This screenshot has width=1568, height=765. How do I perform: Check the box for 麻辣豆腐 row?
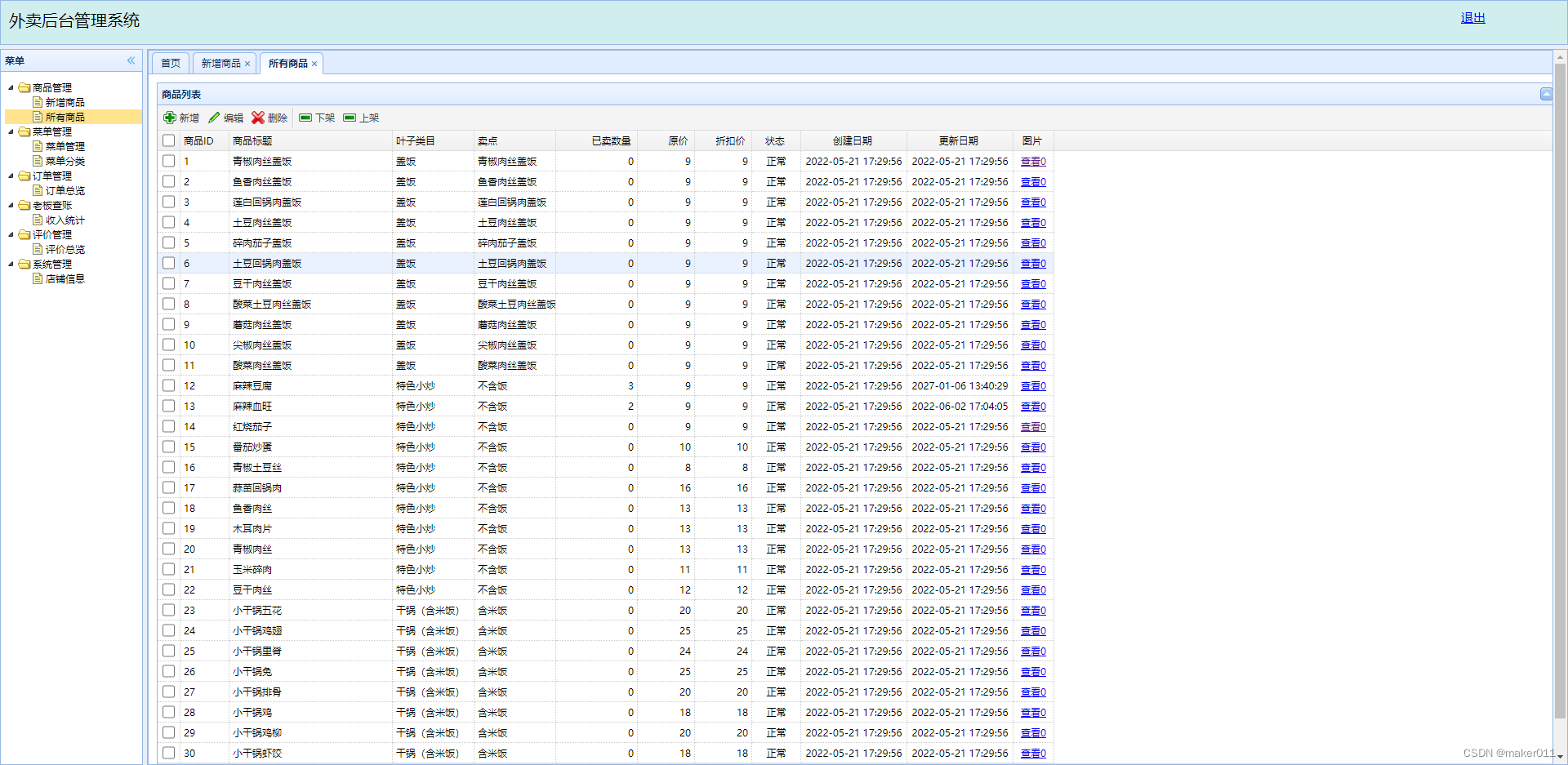pos(168,385)
